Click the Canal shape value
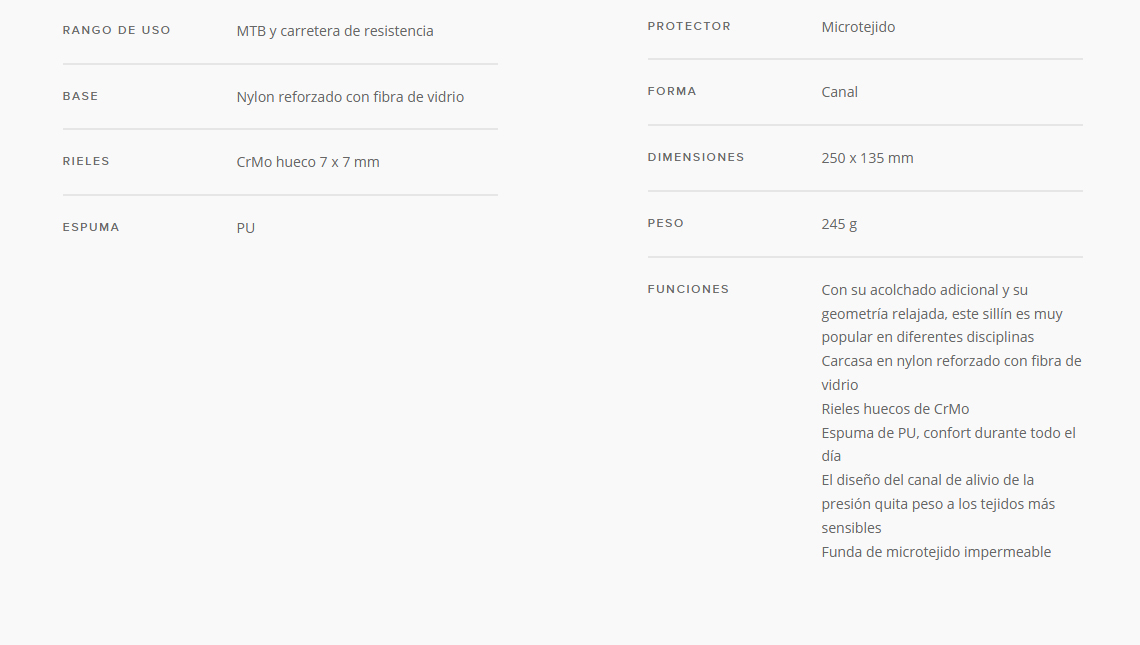1140x645 pixels. point(840,92)
